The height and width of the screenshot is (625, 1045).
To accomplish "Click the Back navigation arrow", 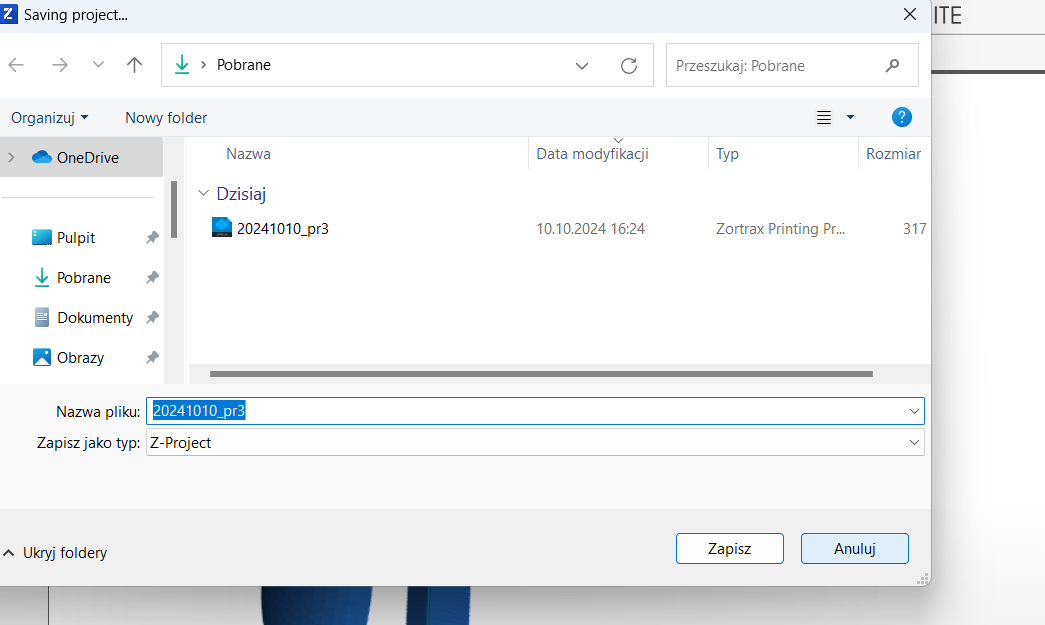I will (x=16, y=65).
